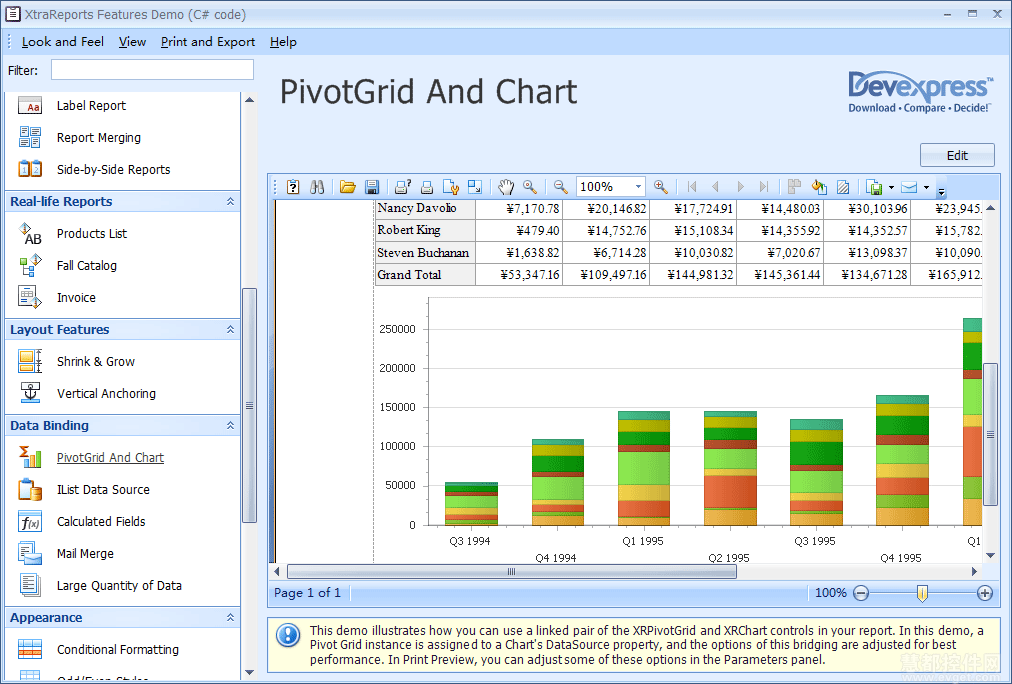Click the Watermark toolbar icon

843,187
